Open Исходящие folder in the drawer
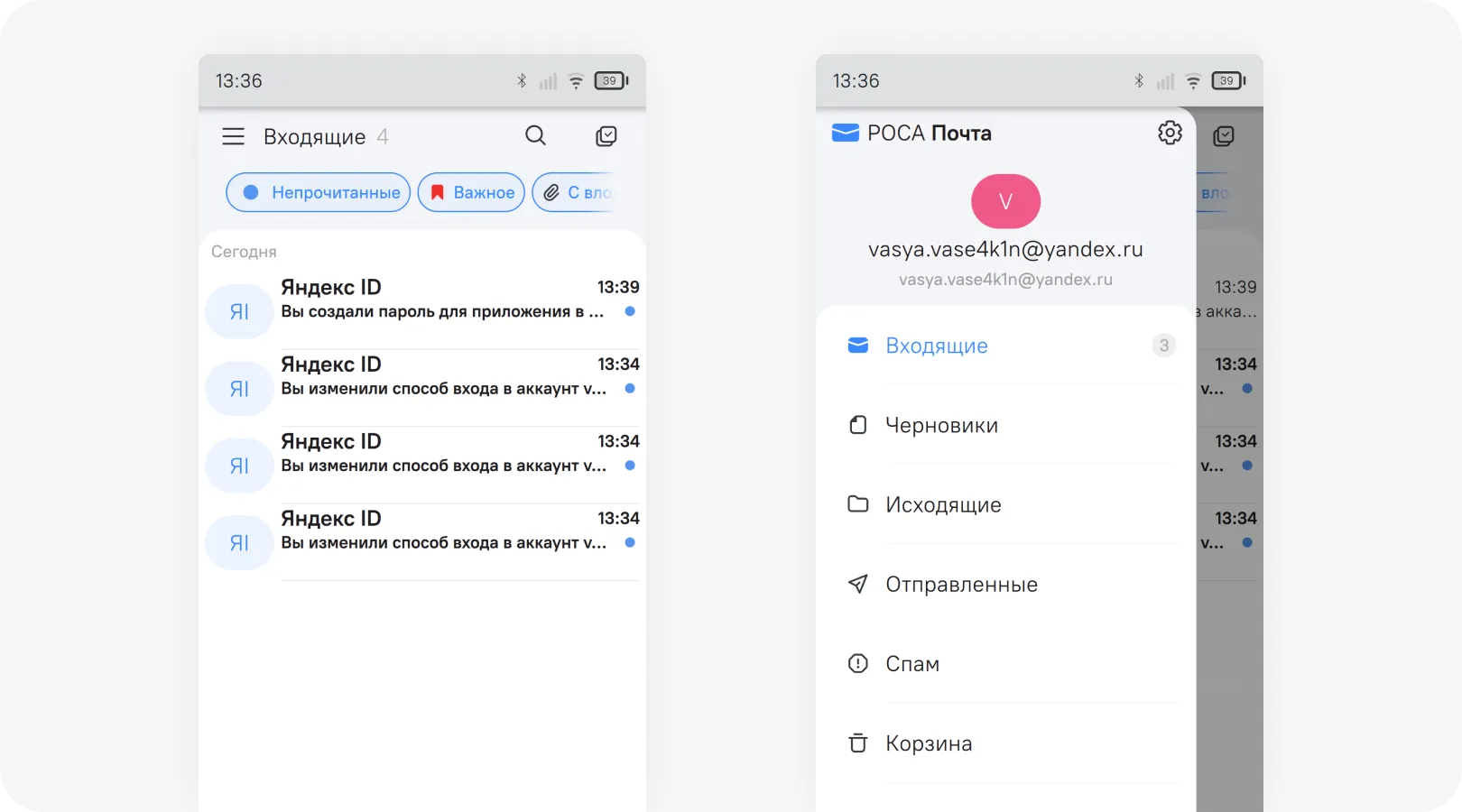 1005,504
